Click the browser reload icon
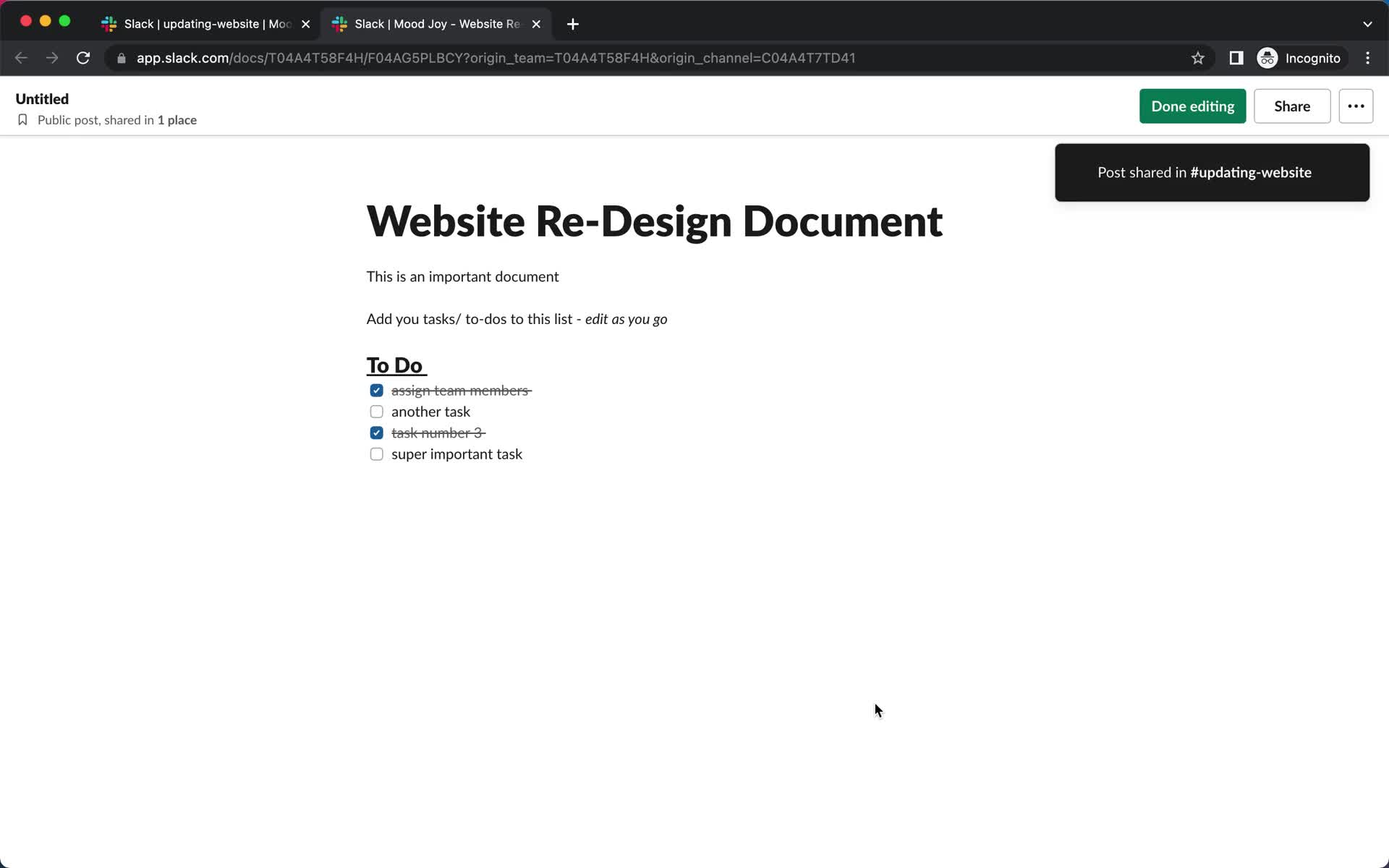 pyautogui.click(x=84, y=58)
